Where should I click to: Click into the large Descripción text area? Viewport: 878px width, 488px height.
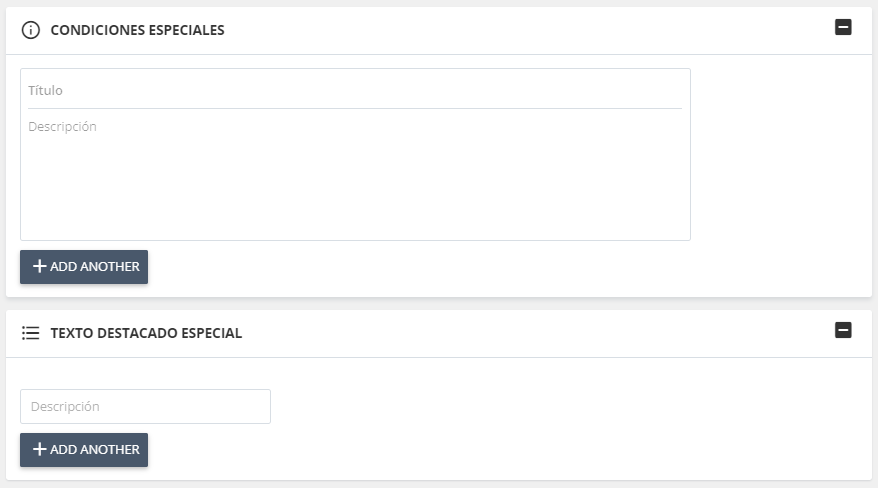coord(354,172)
